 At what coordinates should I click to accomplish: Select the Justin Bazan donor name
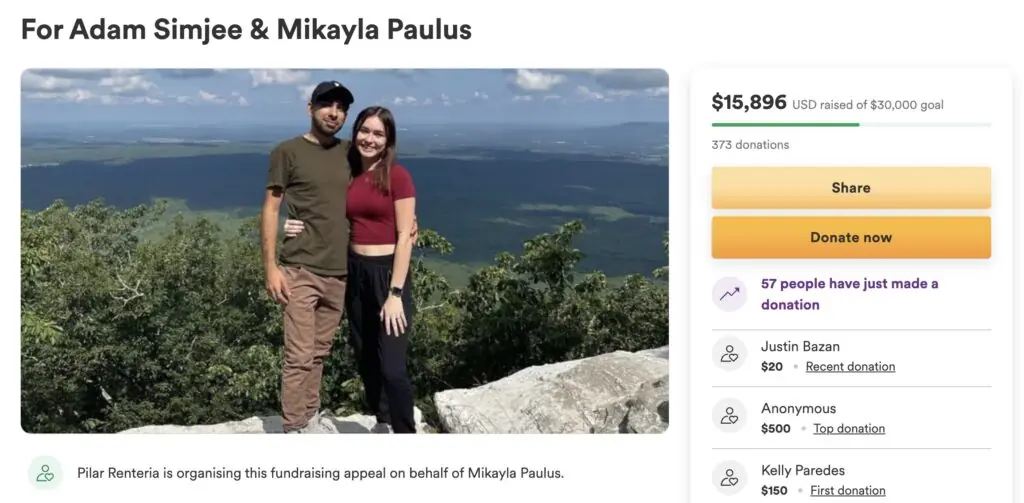tap(800, 347)
